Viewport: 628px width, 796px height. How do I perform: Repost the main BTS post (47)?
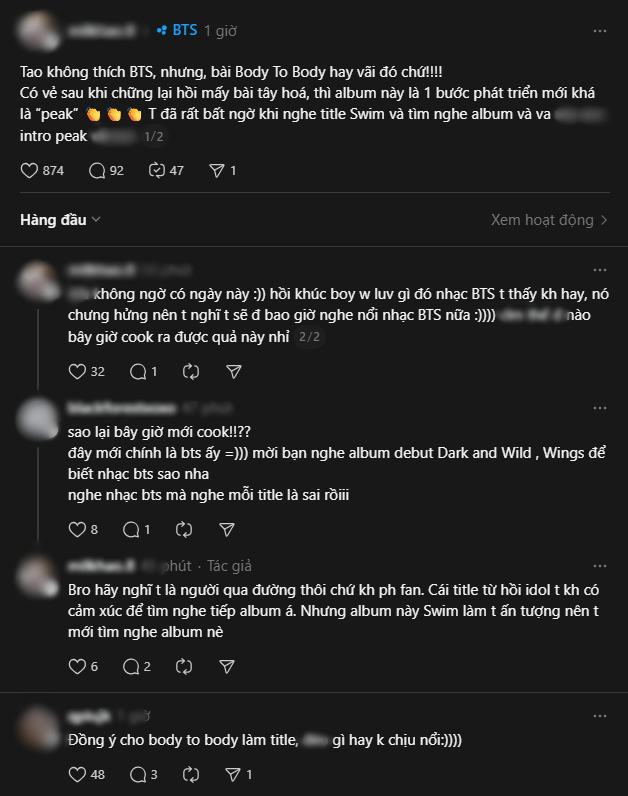coord(156,171)
